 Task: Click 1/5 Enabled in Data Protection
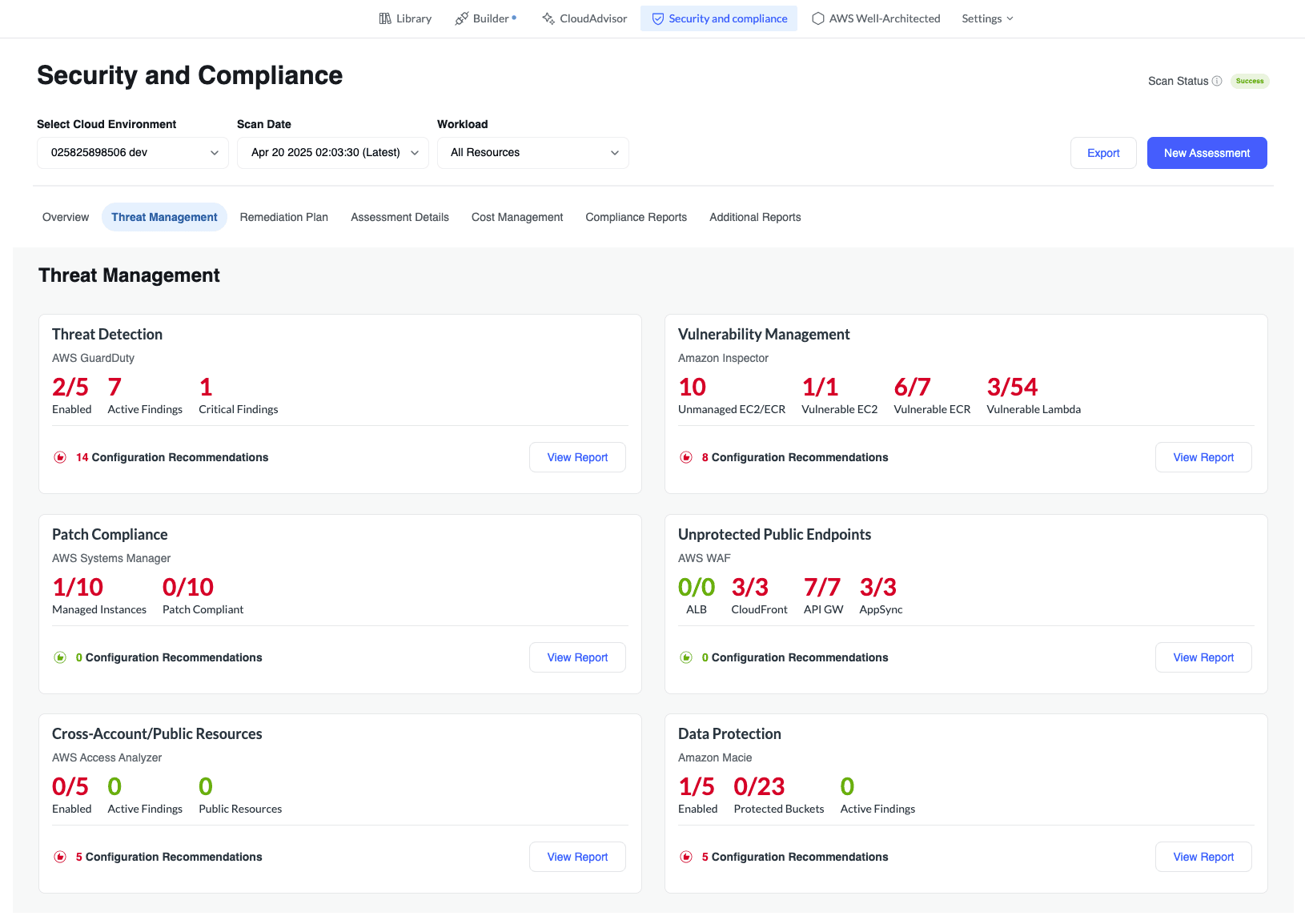(x=697, y=795)
